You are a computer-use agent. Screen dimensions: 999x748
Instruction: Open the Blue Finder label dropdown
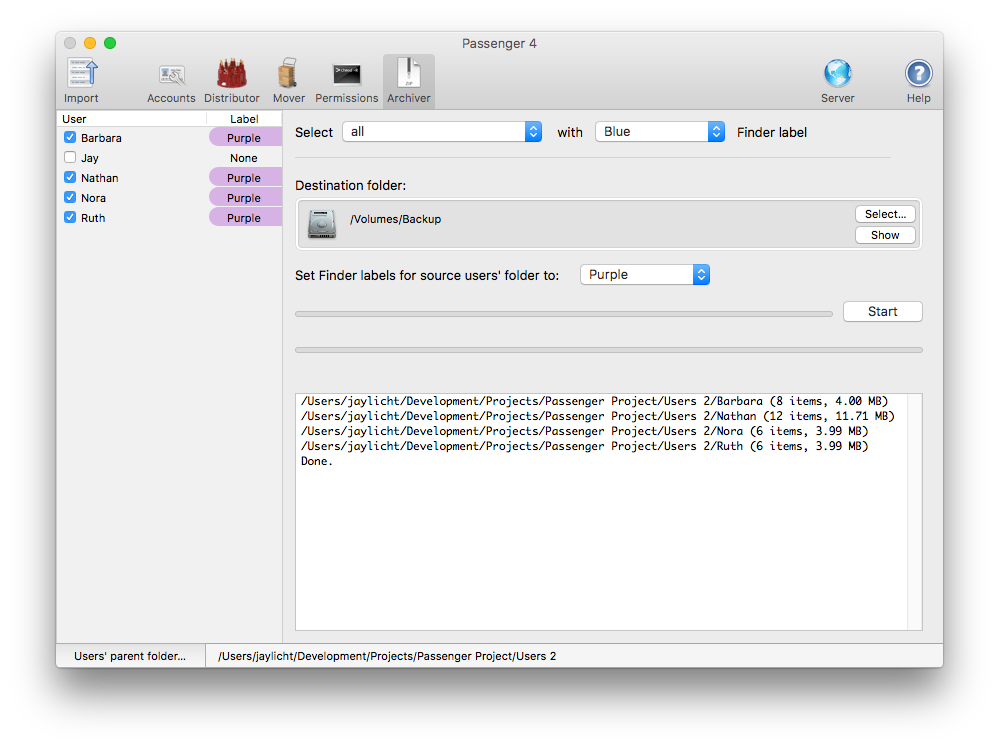coord(660,132)
